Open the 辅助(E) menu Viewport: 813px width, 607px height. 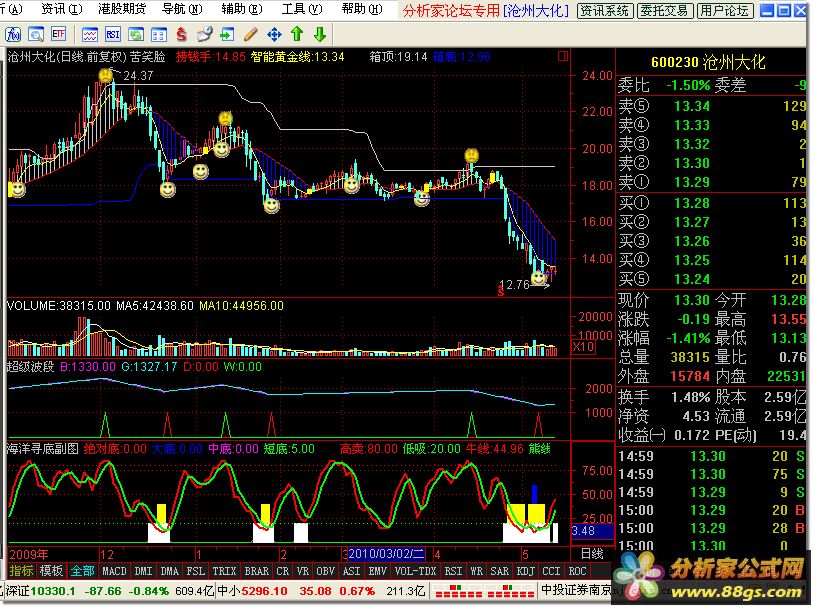(242, 9)
